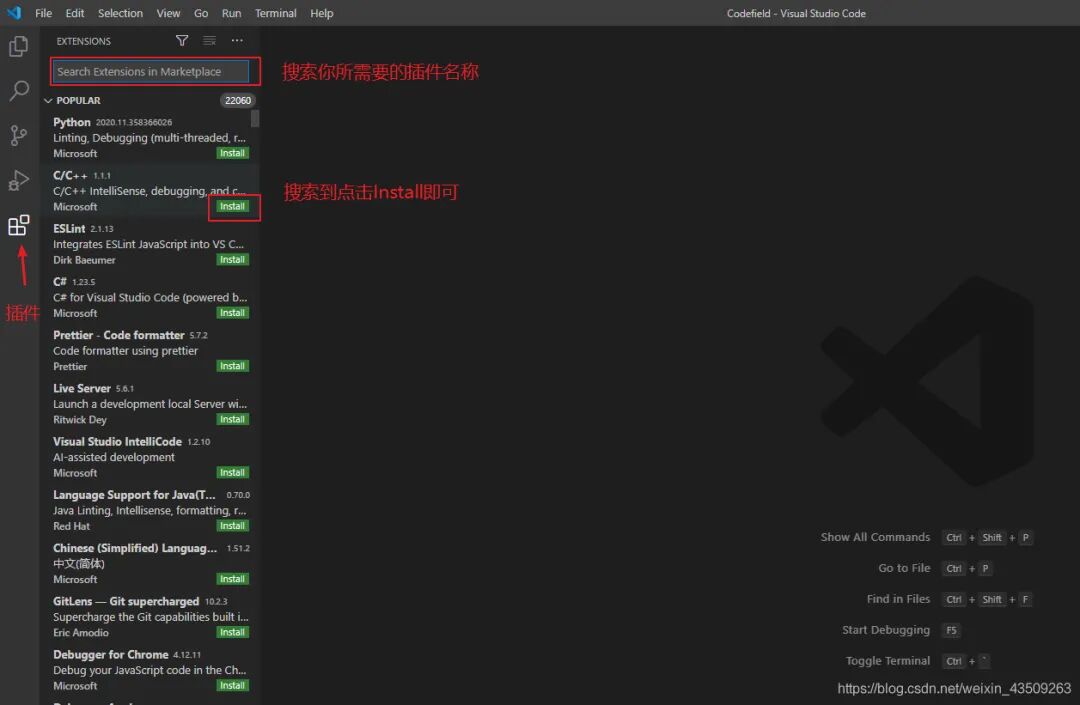Click the AI-assisted development description
Screen dimensions: 1080x705
[114, 457]
